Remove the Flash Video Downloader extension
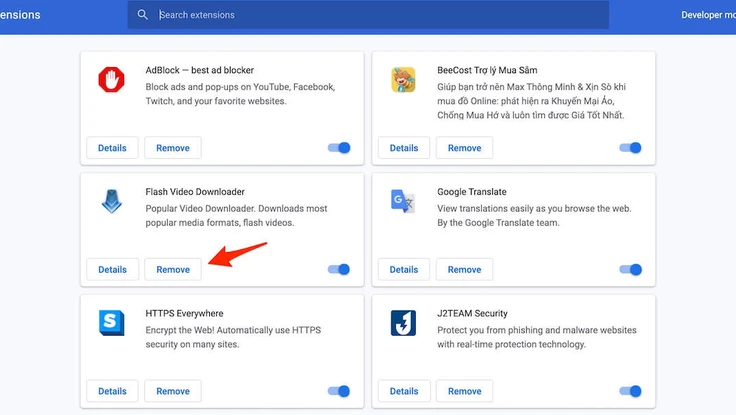This screenshot has width=736, height=415. tap(173, 269)
